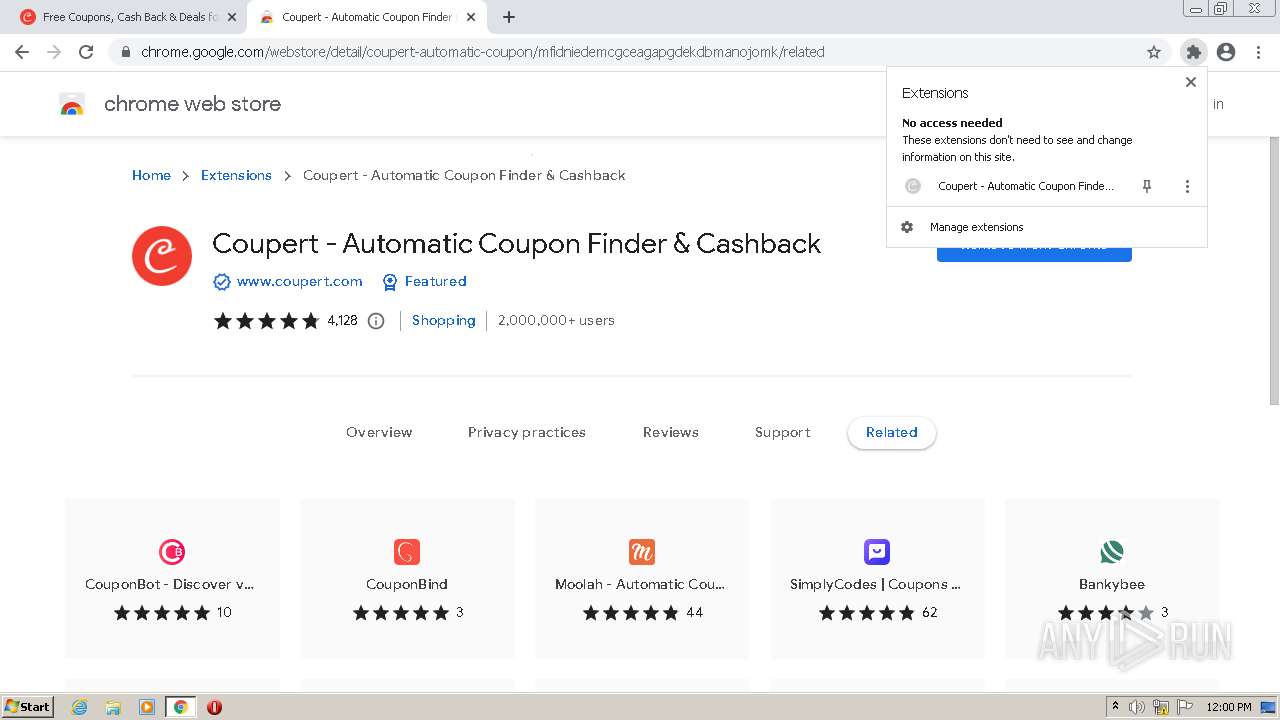Click Coupert entry in Extensions popup
This screenshot has height=720, width=1280.
[1010, 186]
